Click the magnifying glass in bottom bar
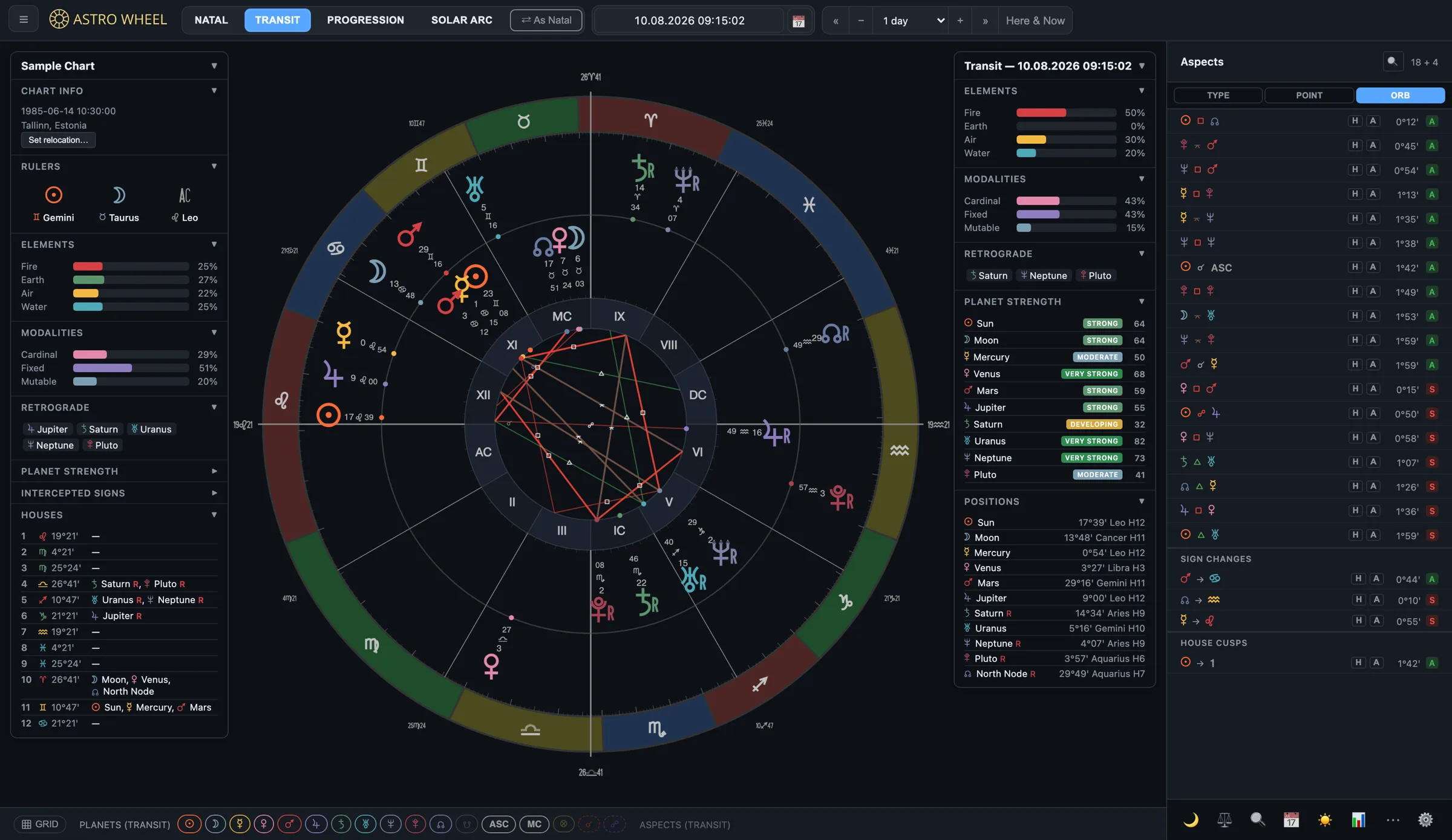The image size is (1452, 840). (1258, 819)
